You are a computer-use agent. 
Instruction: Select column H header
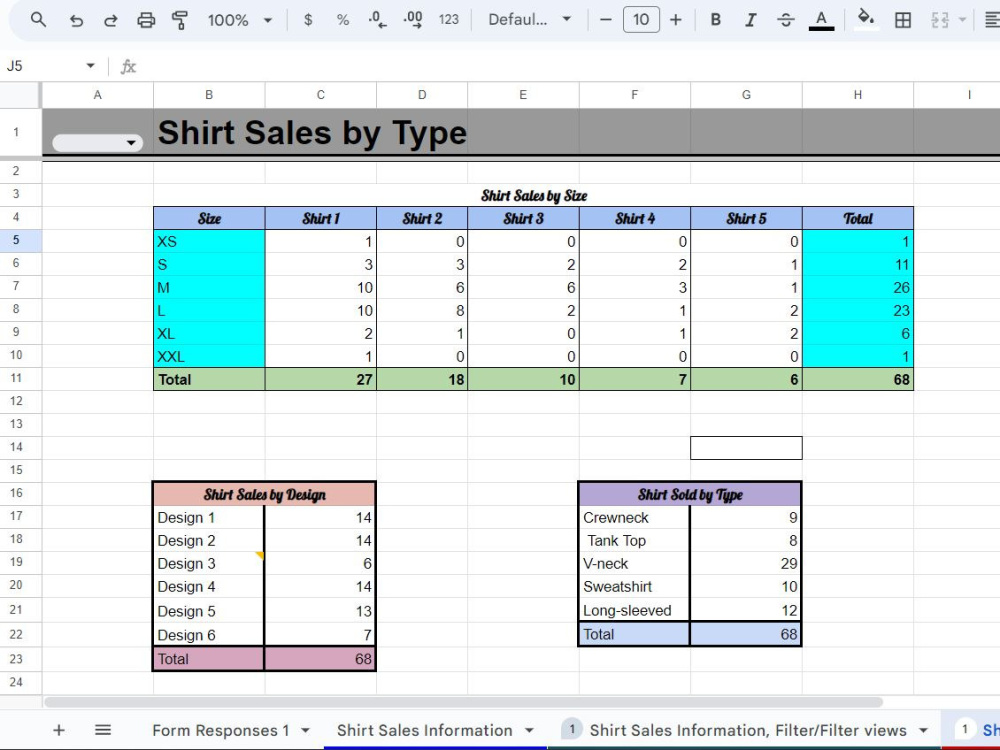click(x=858, y=95)
